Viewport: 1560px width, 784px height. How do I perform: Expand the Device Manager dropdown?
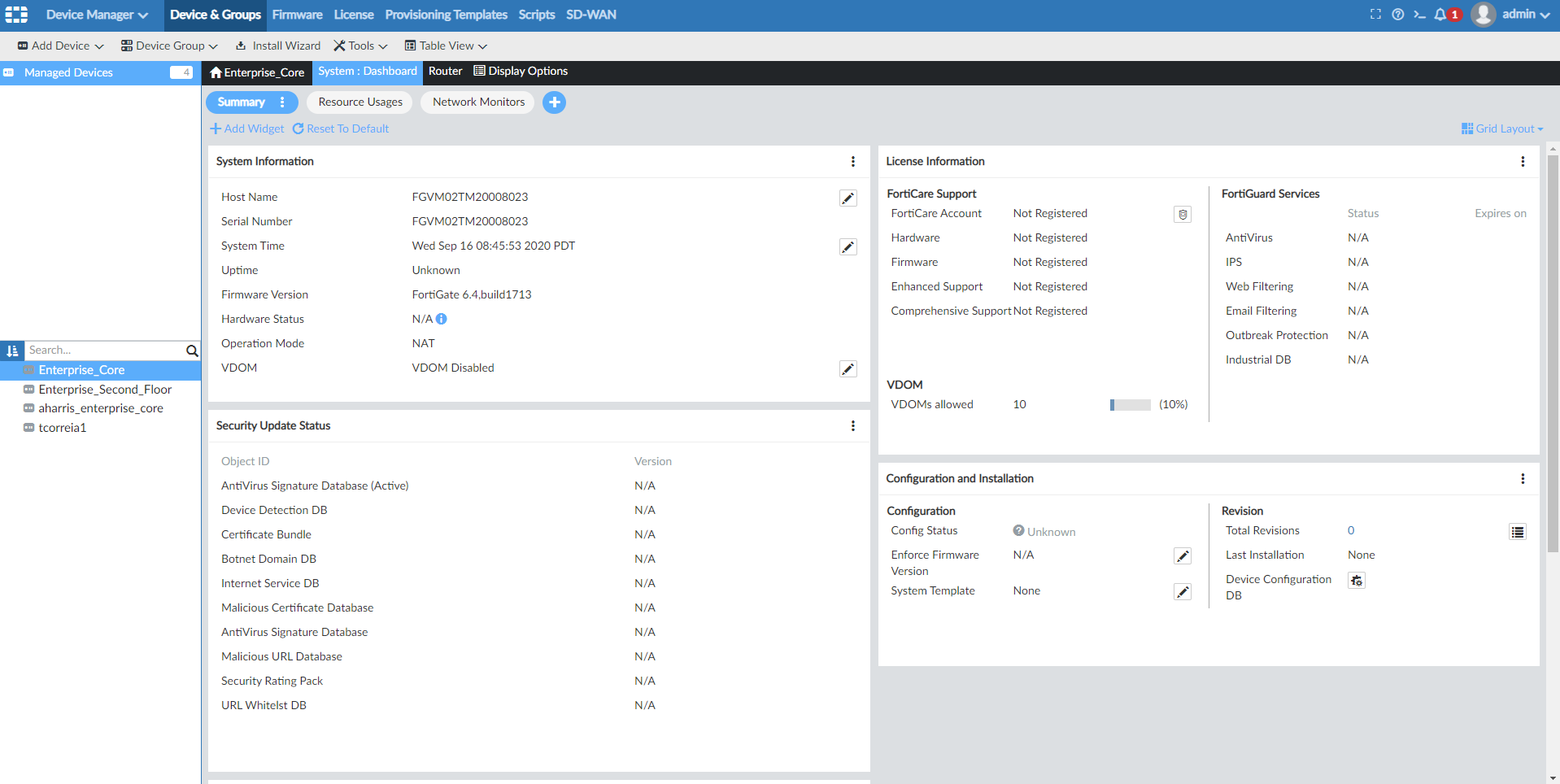coord(97,15)
